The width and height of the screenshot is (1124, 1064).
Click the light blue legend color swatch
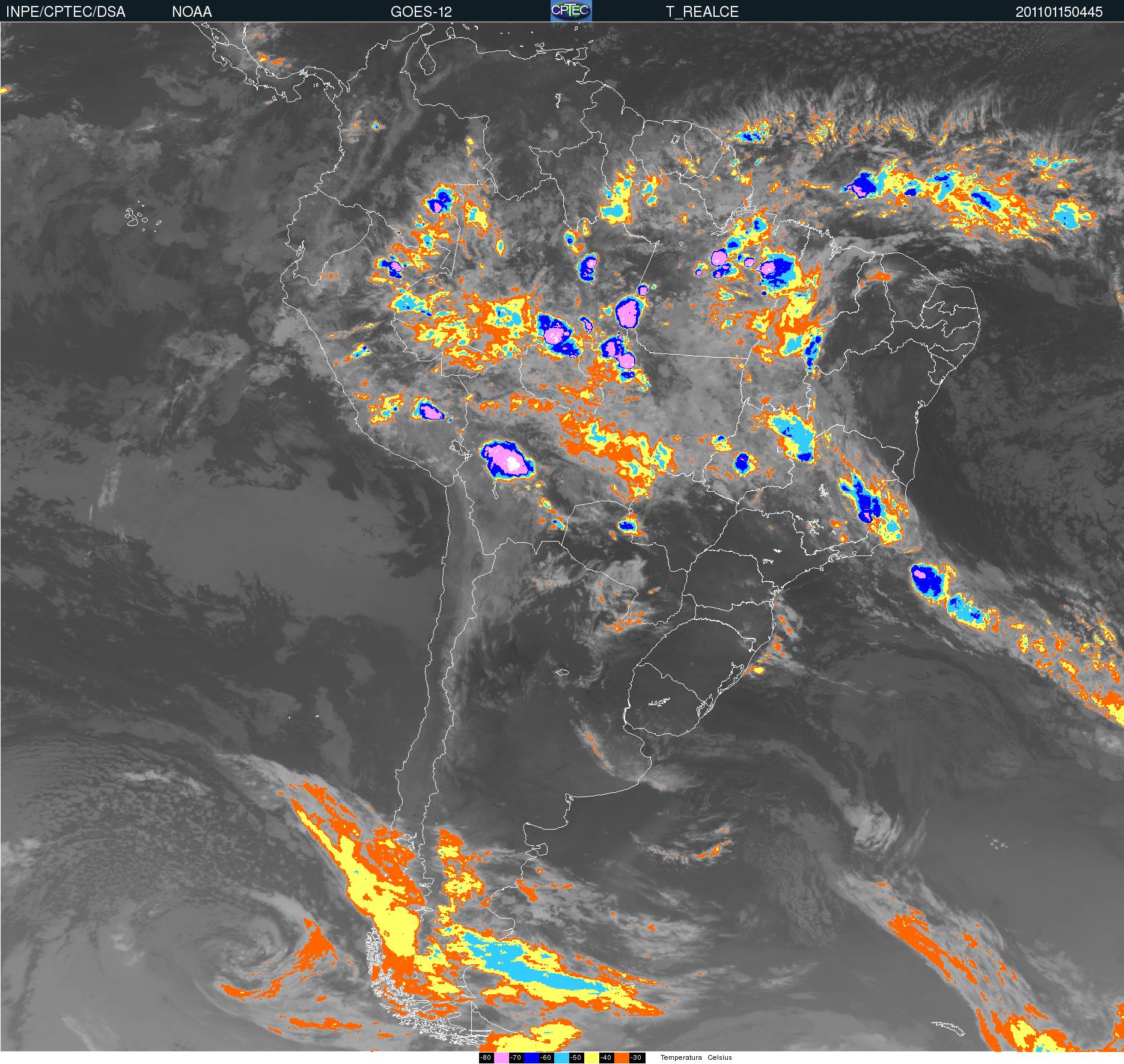(x=561, y=1058)
